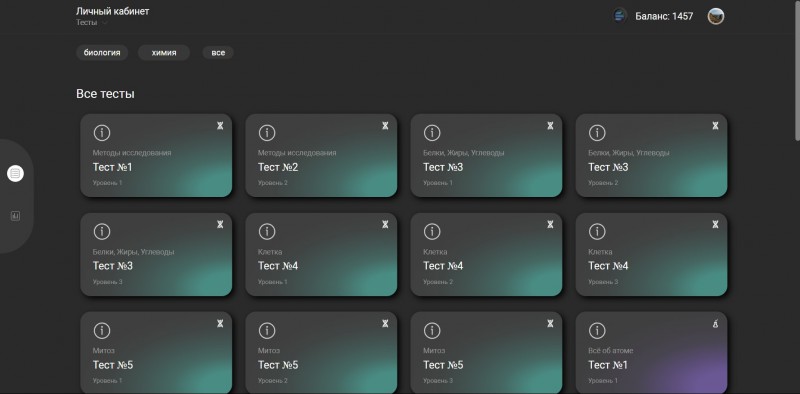Screen dimensions: 800x394
Task: Open Тест №5 title on Уровень 1 card
Action: coord(112,365)
